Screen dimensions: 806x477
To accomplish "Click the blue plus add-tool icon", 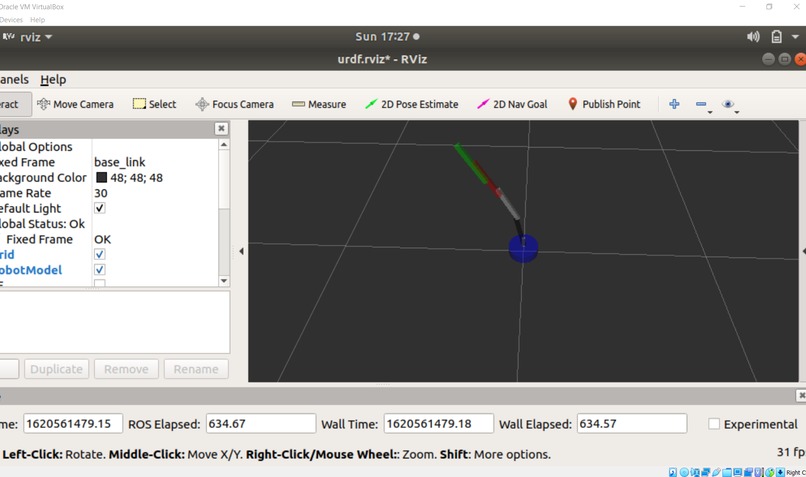I will click(674, 104).
